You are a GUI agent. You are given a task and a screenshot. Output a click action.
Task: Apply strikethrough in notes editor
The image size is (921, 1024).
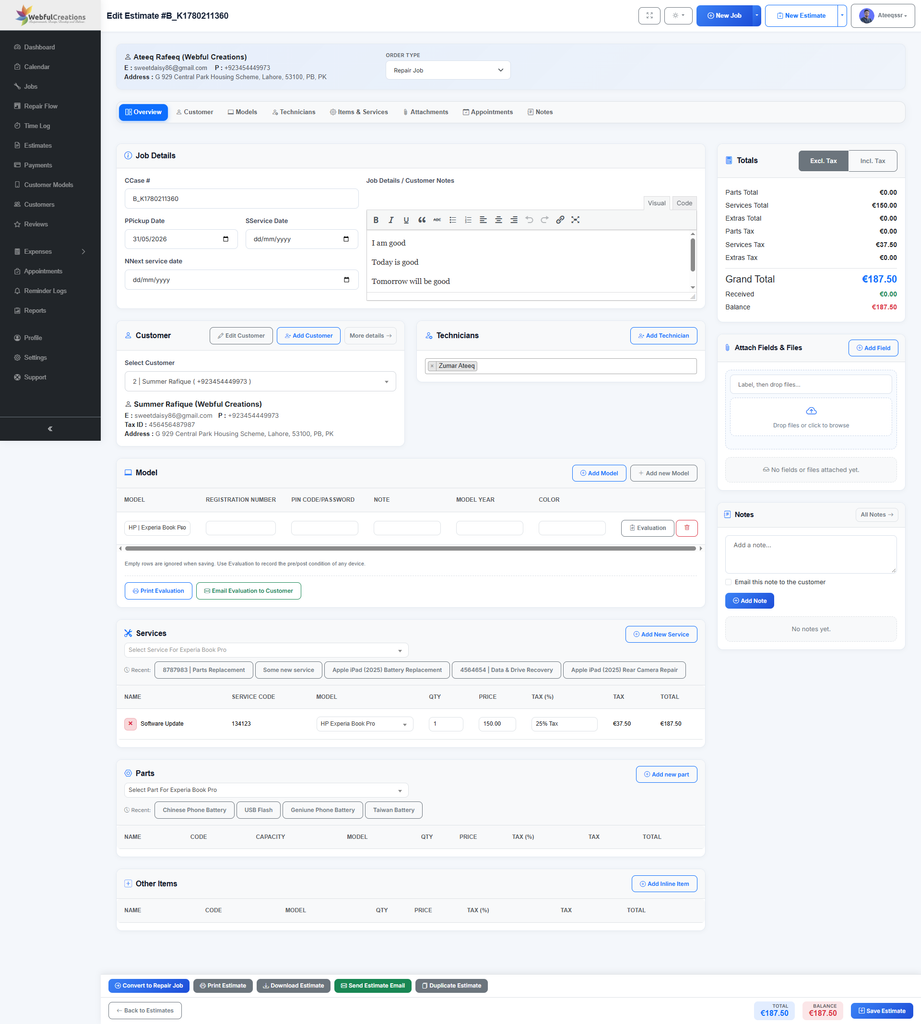pos(437,220)
